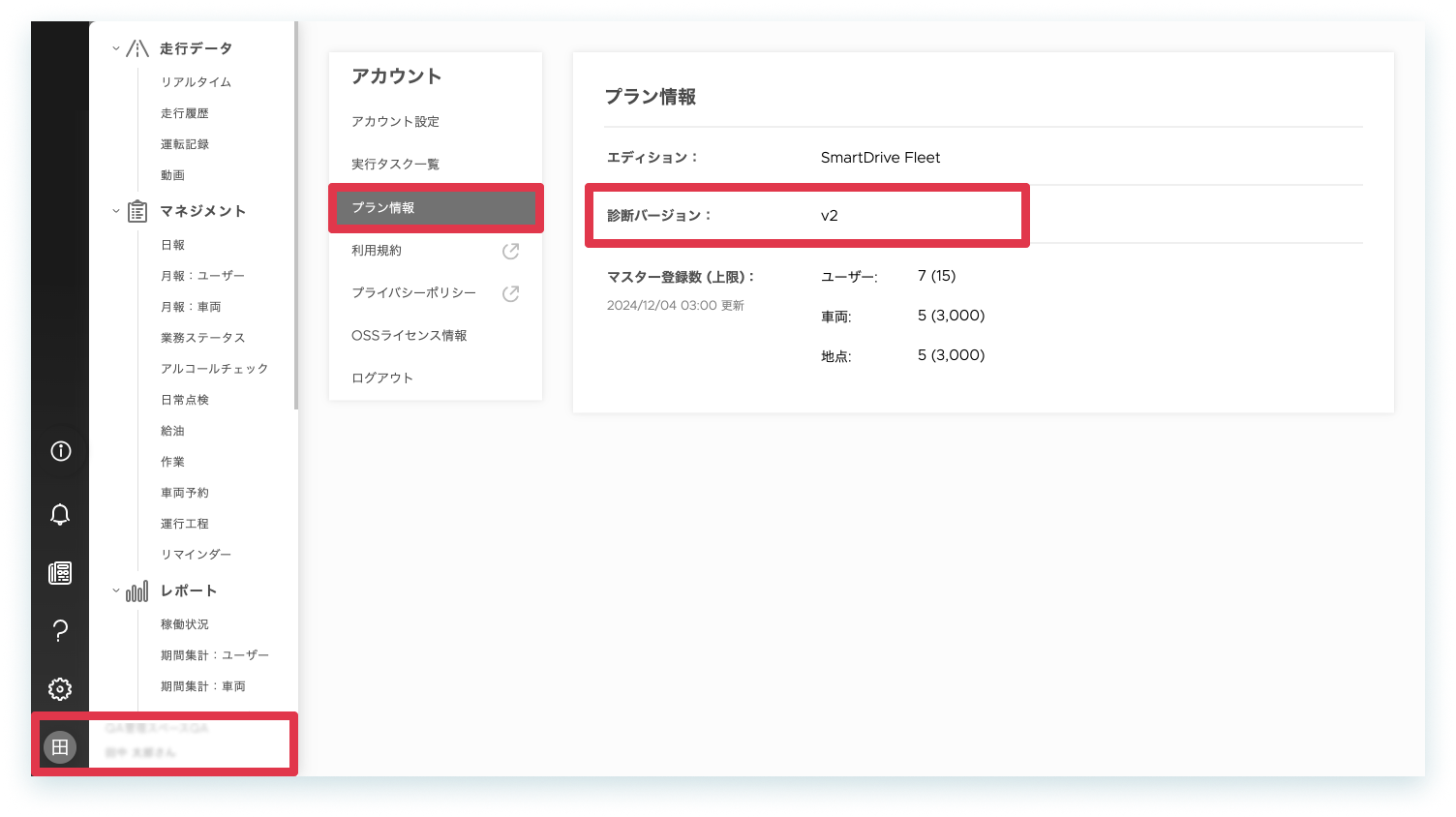Open 期間集計：車両 report
The height and width of the screenshot is (817, 1456).
point(203,686)
